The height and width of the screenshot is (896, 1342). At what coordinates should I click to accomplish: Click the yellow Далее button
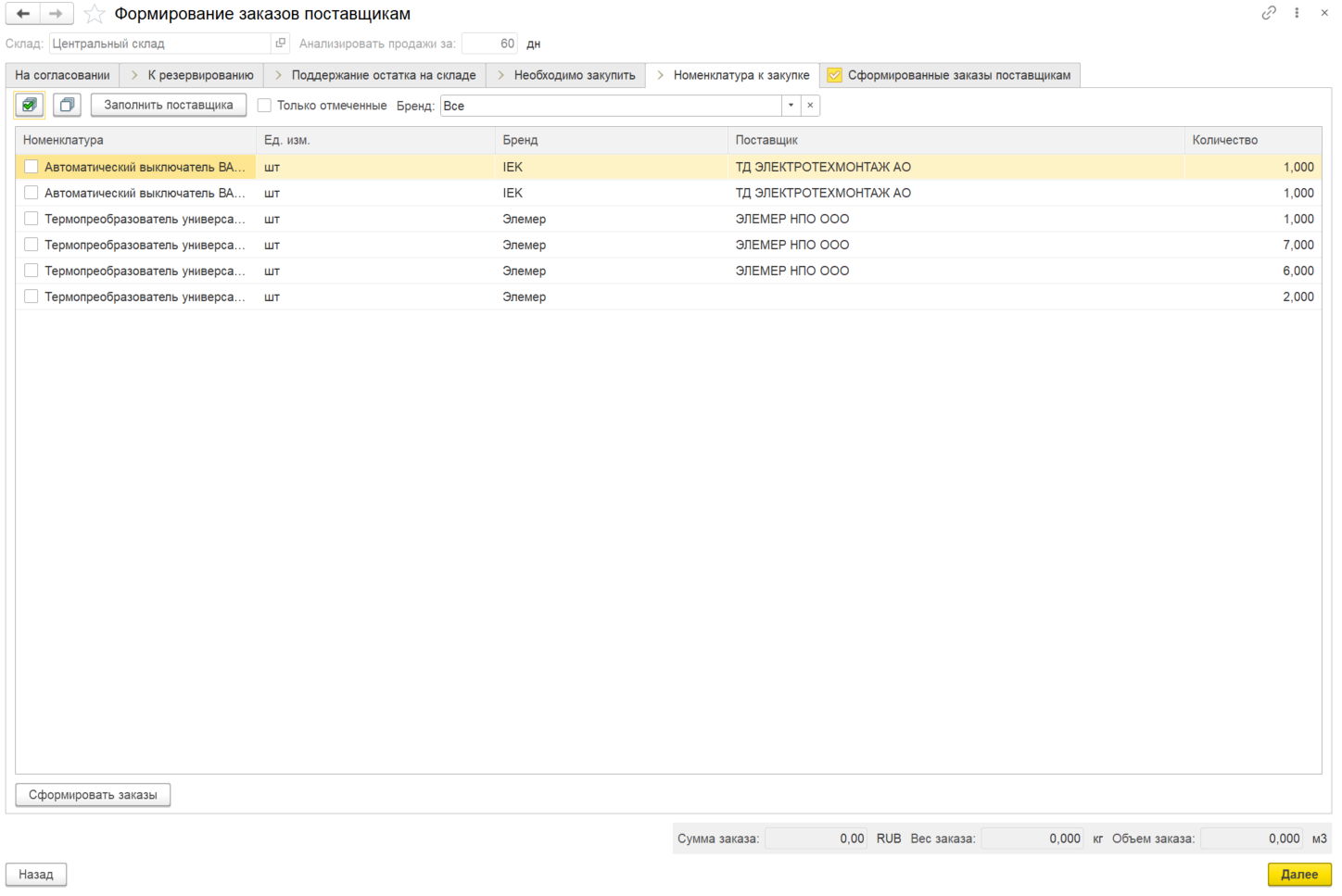1299,875
